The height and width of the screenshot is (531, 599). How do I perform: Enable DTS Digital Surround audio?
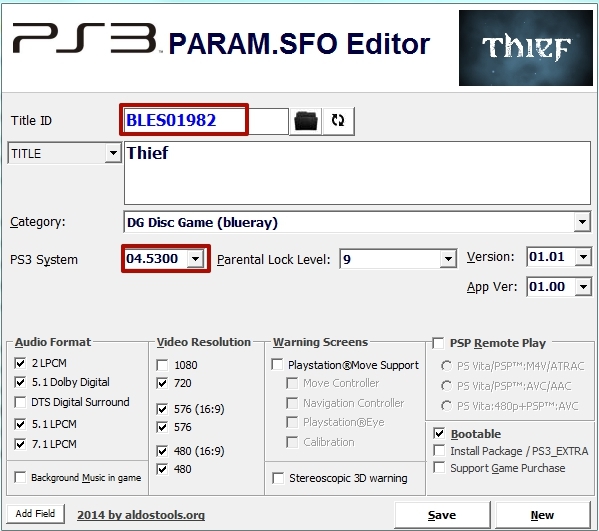point(20,402)
